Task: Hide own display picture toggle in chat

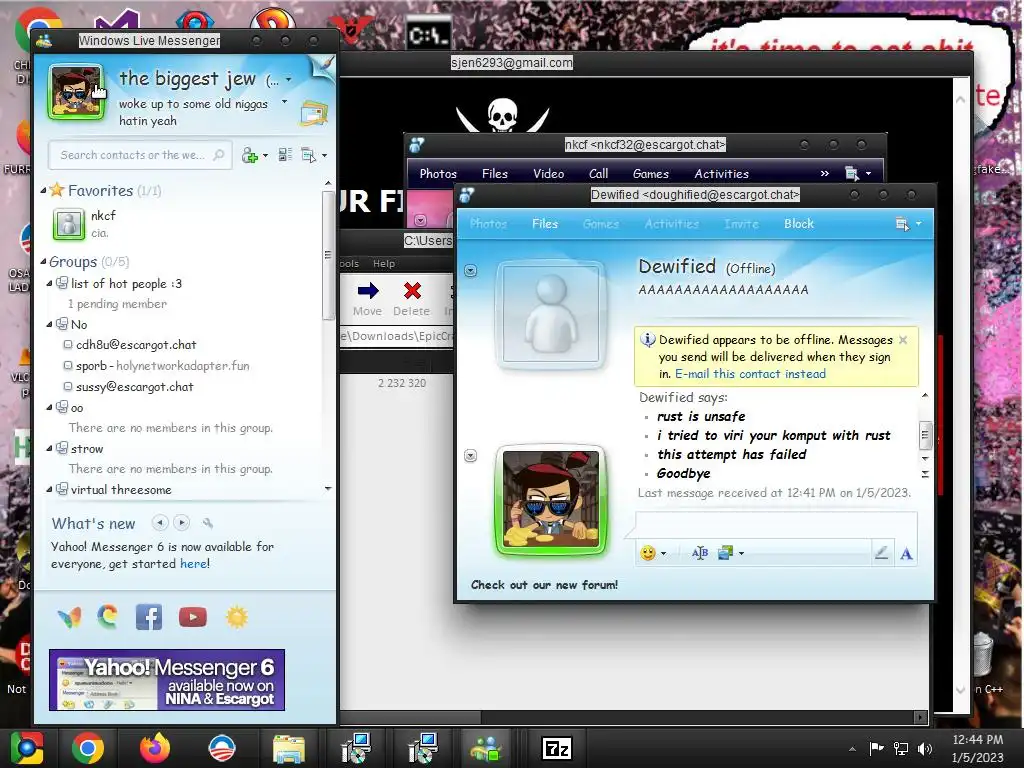Action: coord(470,455)
